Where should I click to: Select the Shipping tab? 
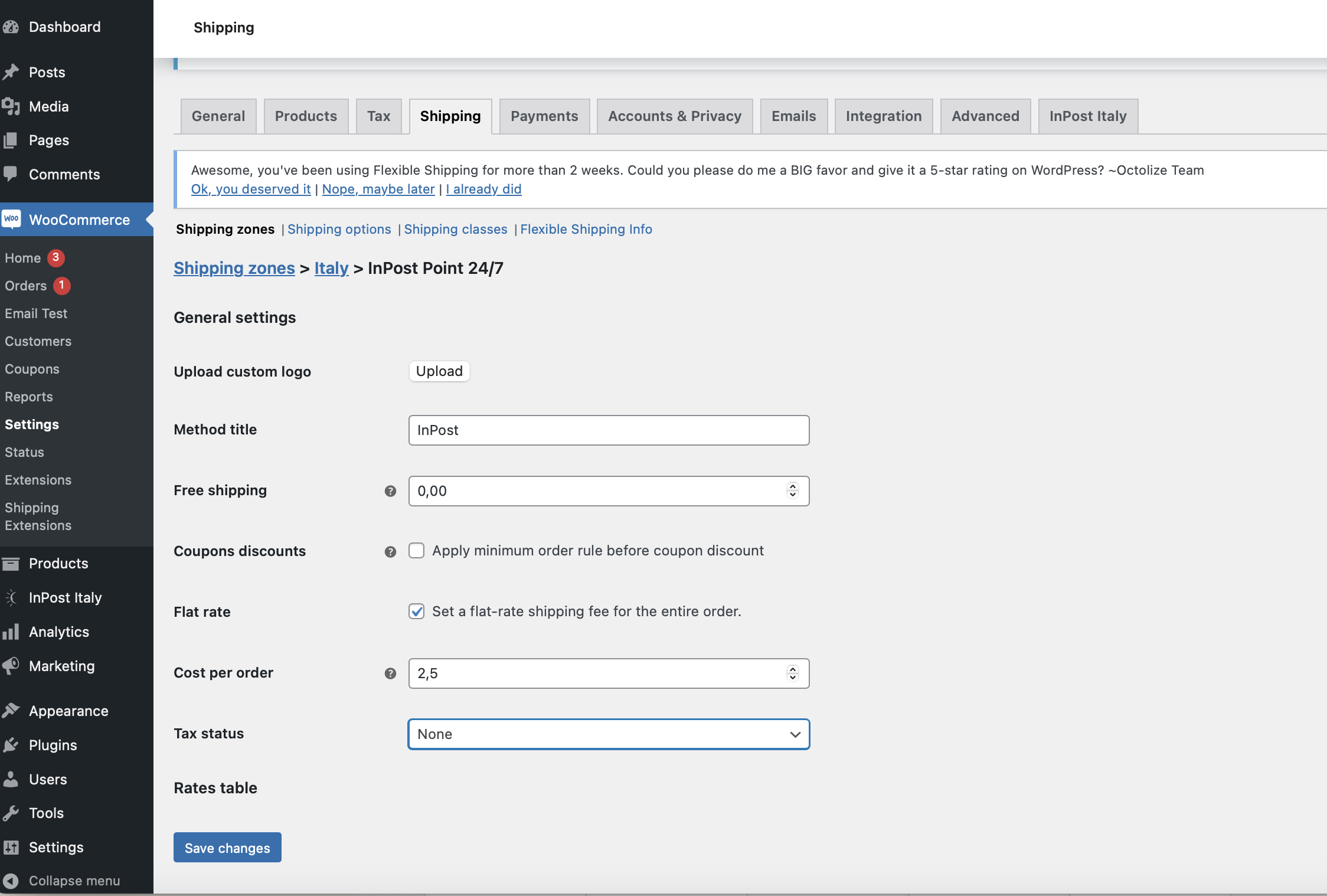(450, 116)
